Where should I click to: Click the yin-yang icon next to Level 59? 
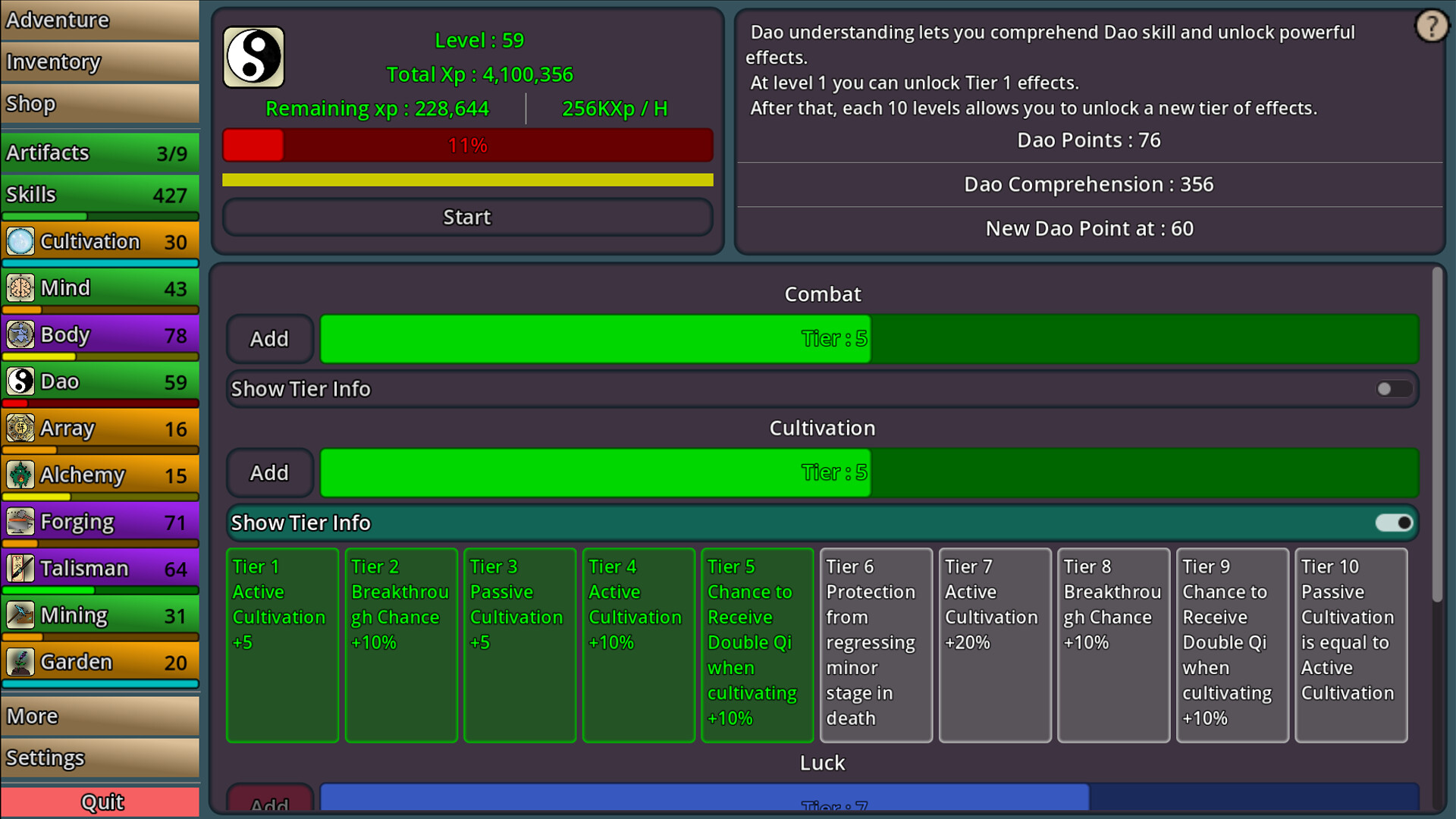click(x=253, y=57)
